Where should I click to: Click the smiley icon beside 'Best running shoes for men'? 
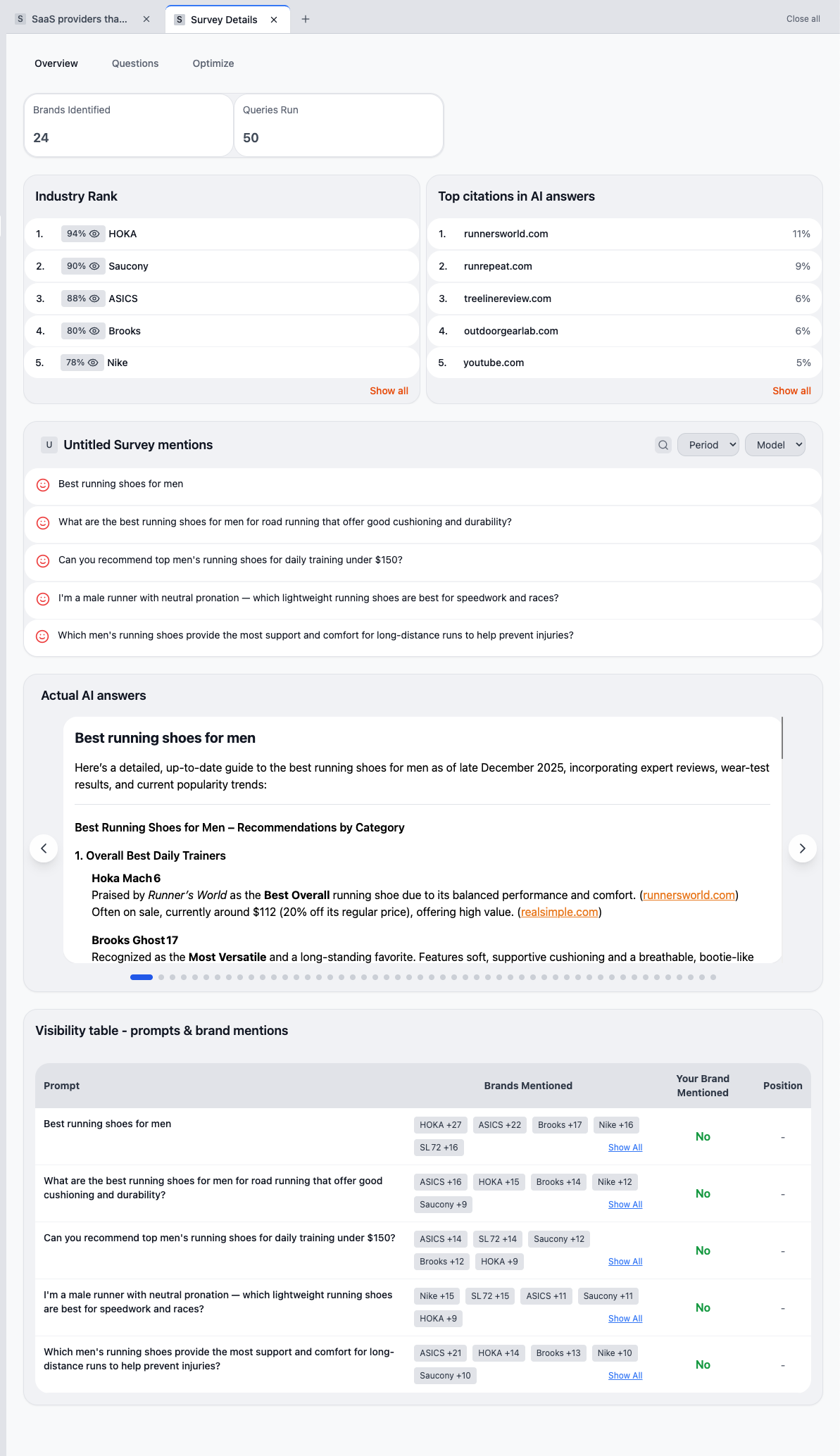(x=42, y=484)
